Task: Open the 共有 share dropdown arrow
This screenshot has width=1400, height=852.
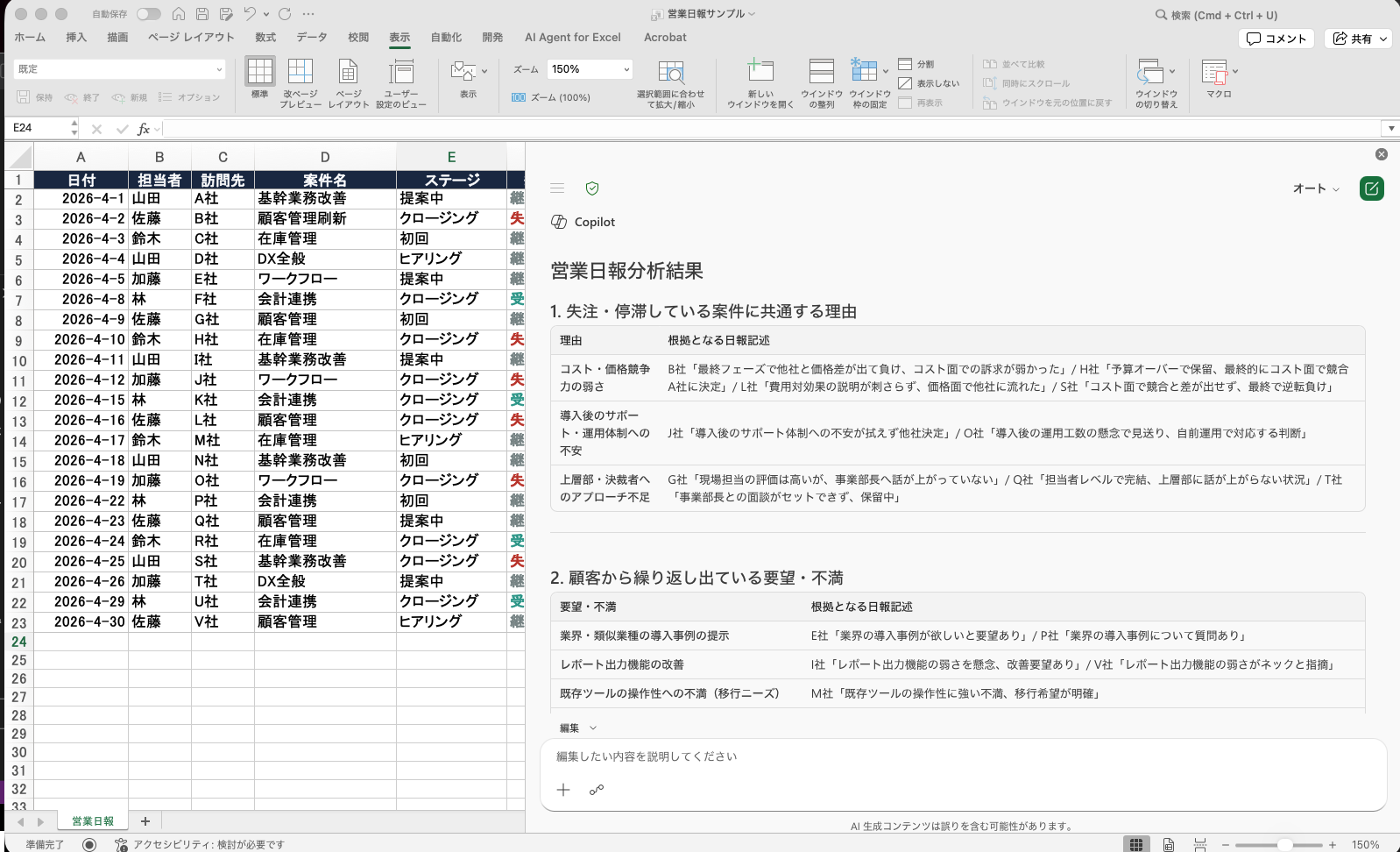Action: pos(1383,39)
